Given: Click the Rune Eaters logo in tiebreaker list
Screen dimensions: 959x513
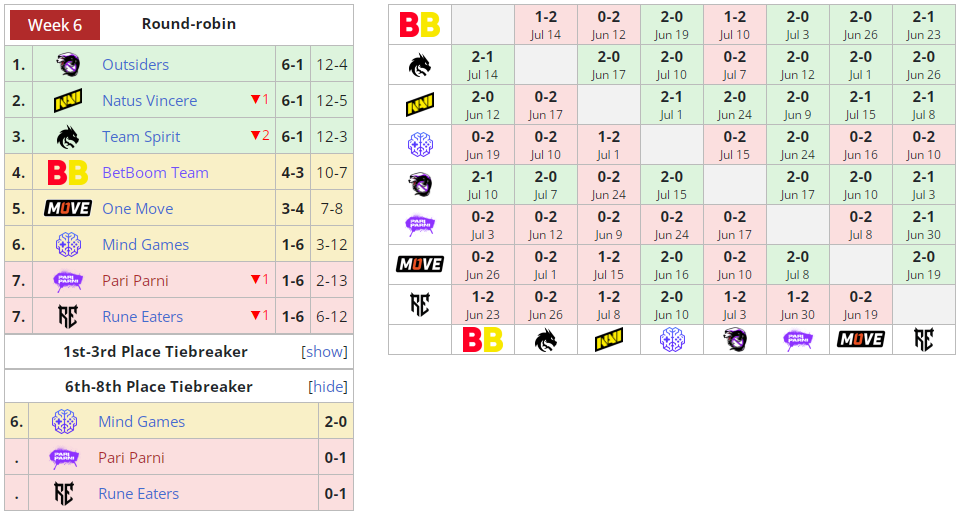Looking at the screenshot, I should tap(65, 494).
